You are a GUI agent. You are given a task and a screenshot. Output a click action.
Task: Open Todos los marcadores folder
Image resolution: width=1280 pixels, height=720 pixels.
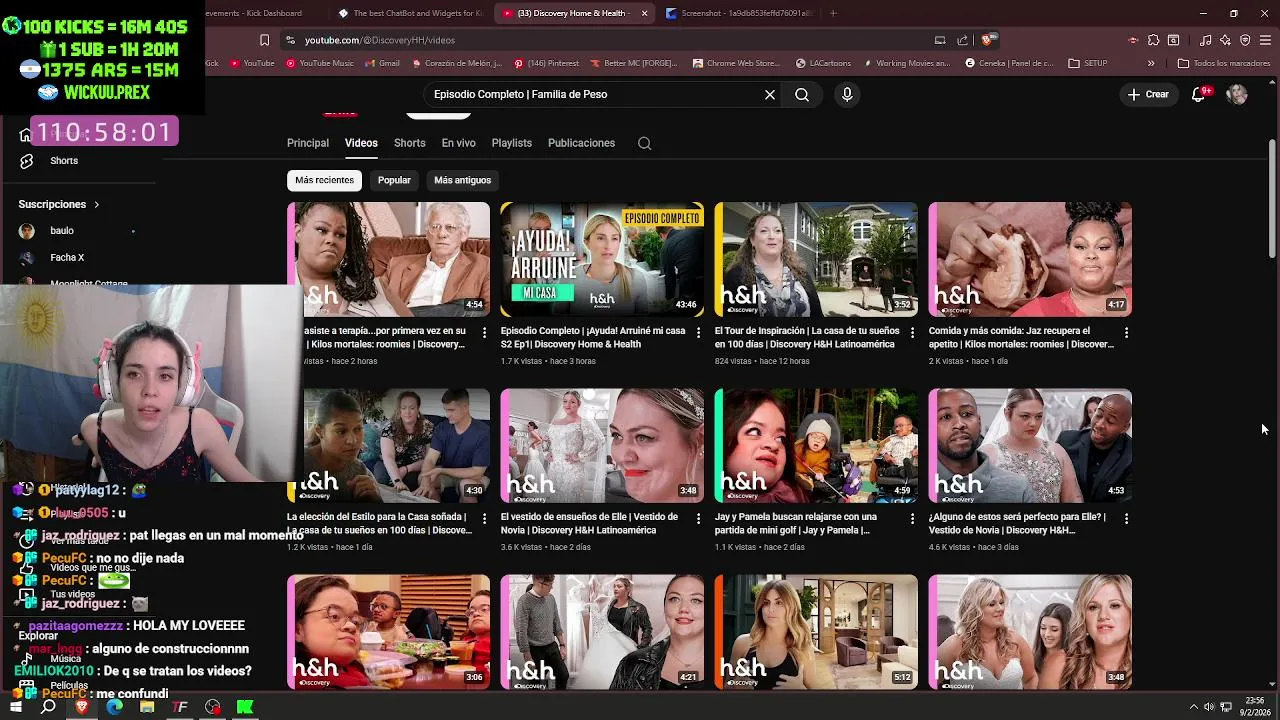1224,63
